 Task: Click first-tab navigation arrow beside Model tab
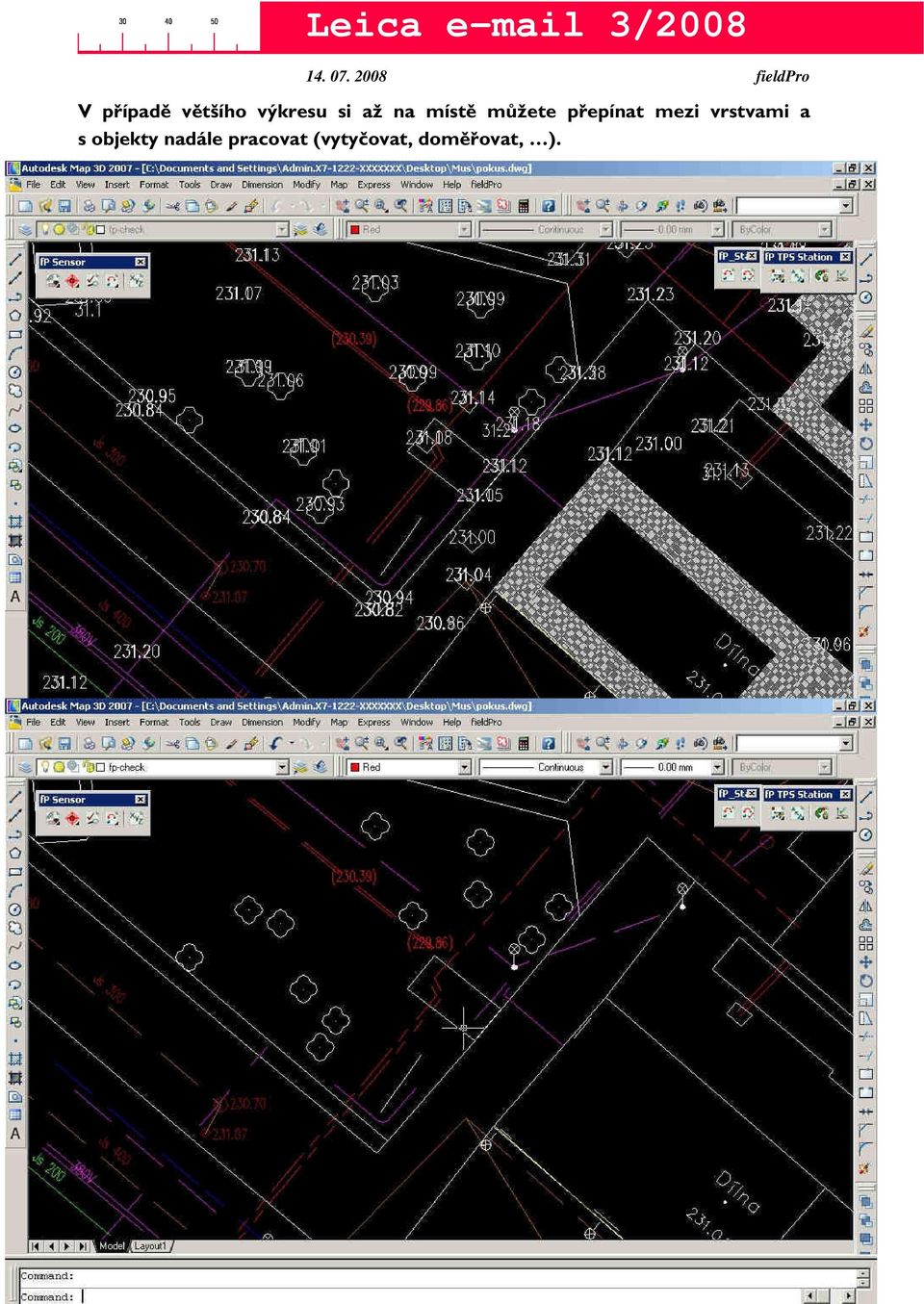[36, 1246]
